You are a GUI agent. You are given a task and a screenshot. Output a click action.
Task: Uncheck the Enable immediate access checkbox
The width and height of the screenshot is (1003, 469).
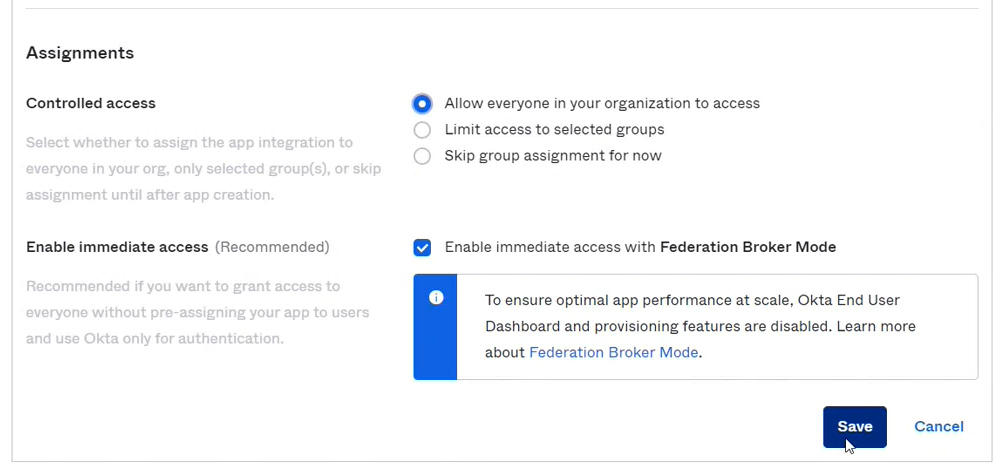click(x=422, y=247)
